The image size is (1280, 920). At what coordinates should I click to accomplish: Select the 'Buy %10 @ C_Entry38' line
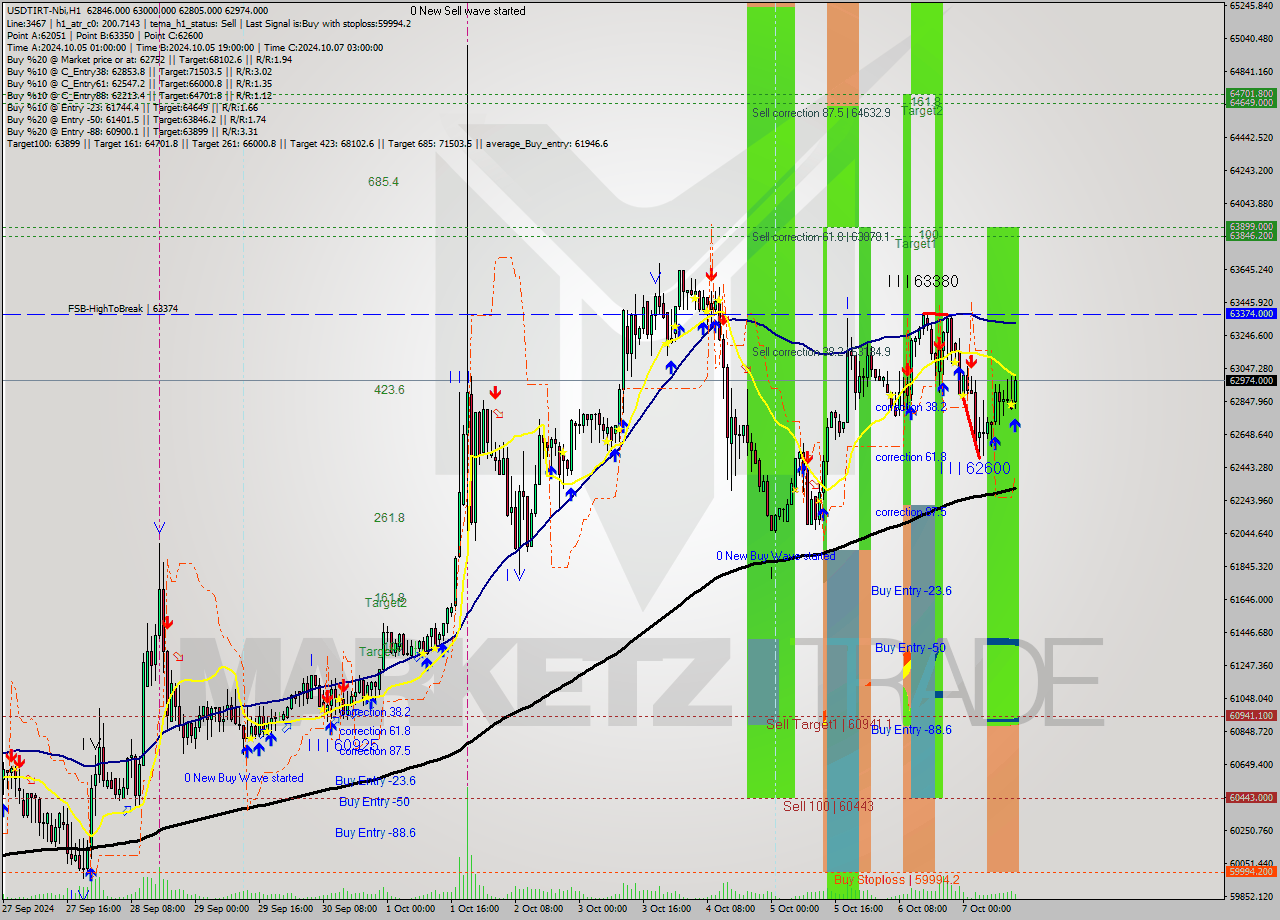coord(139,71)
